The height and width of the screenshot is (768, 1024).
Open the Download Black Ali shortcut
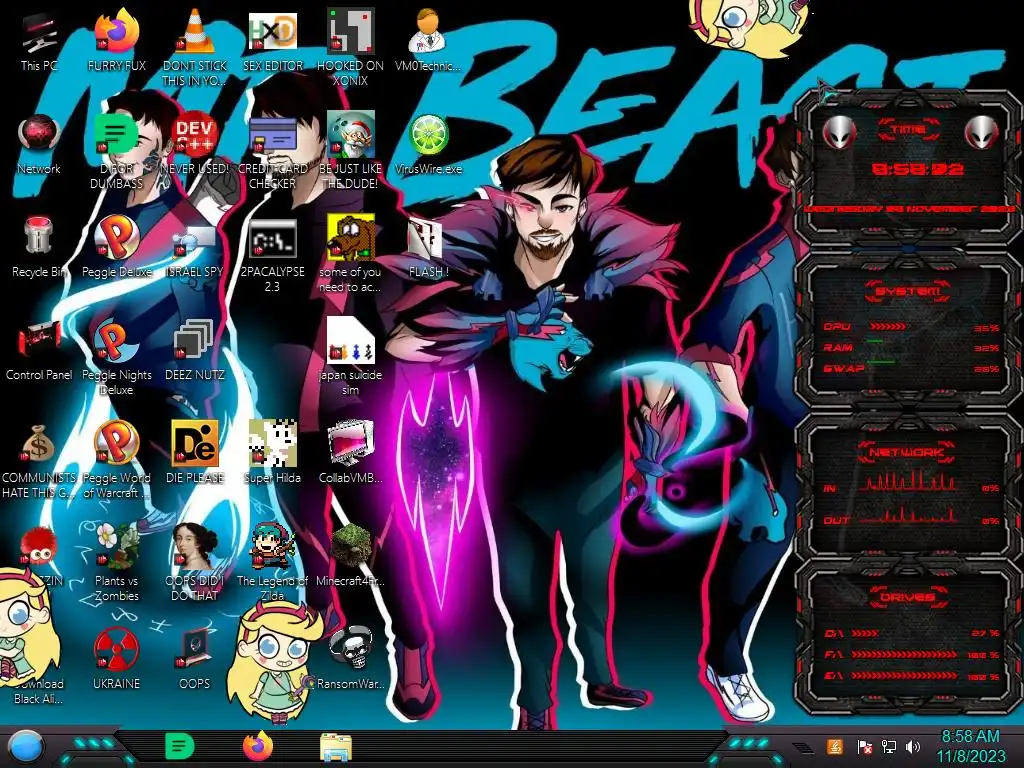[x=39, y=691]
